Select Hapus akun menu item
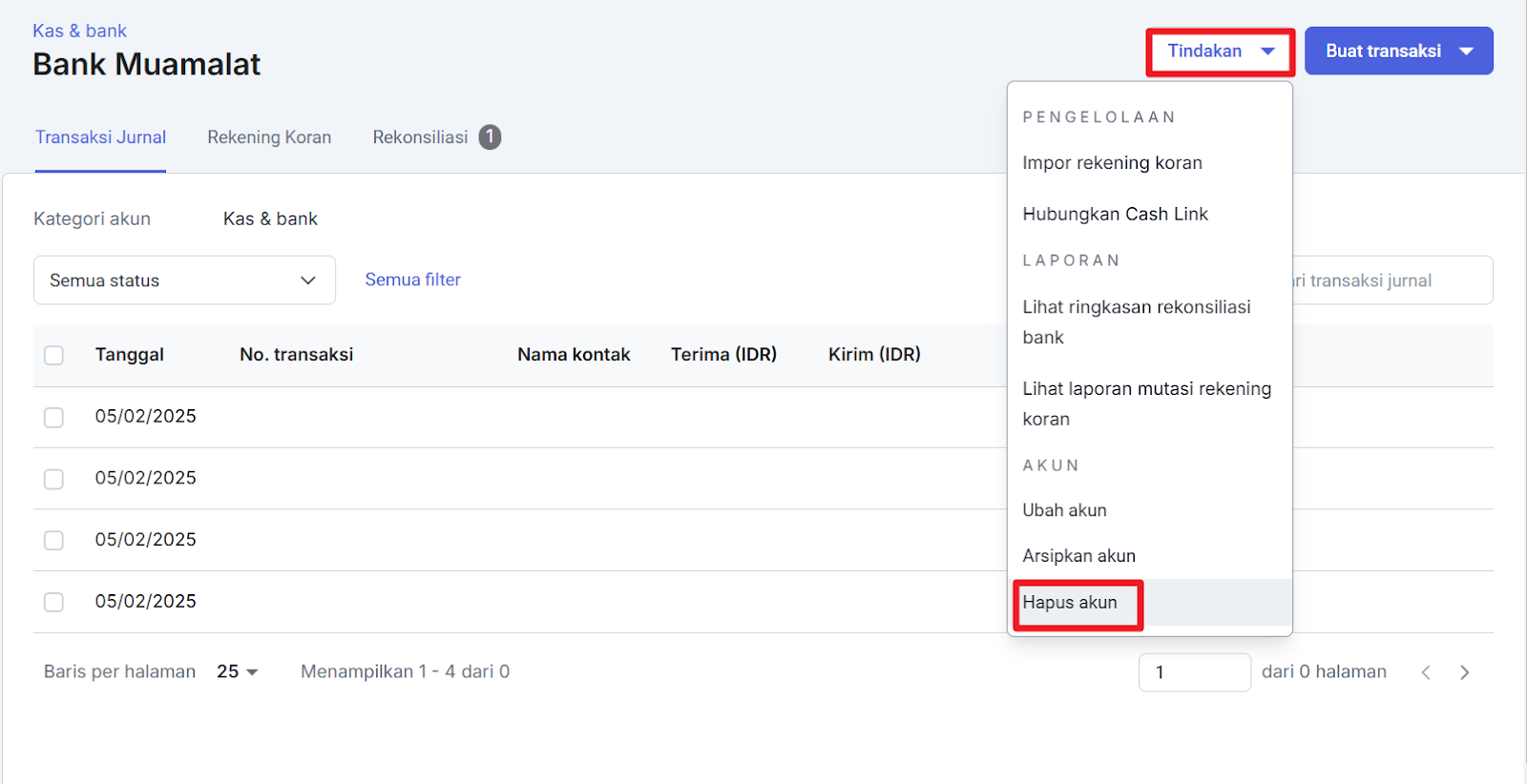This screenshot has width=1527, height=784. [1150, 603]
